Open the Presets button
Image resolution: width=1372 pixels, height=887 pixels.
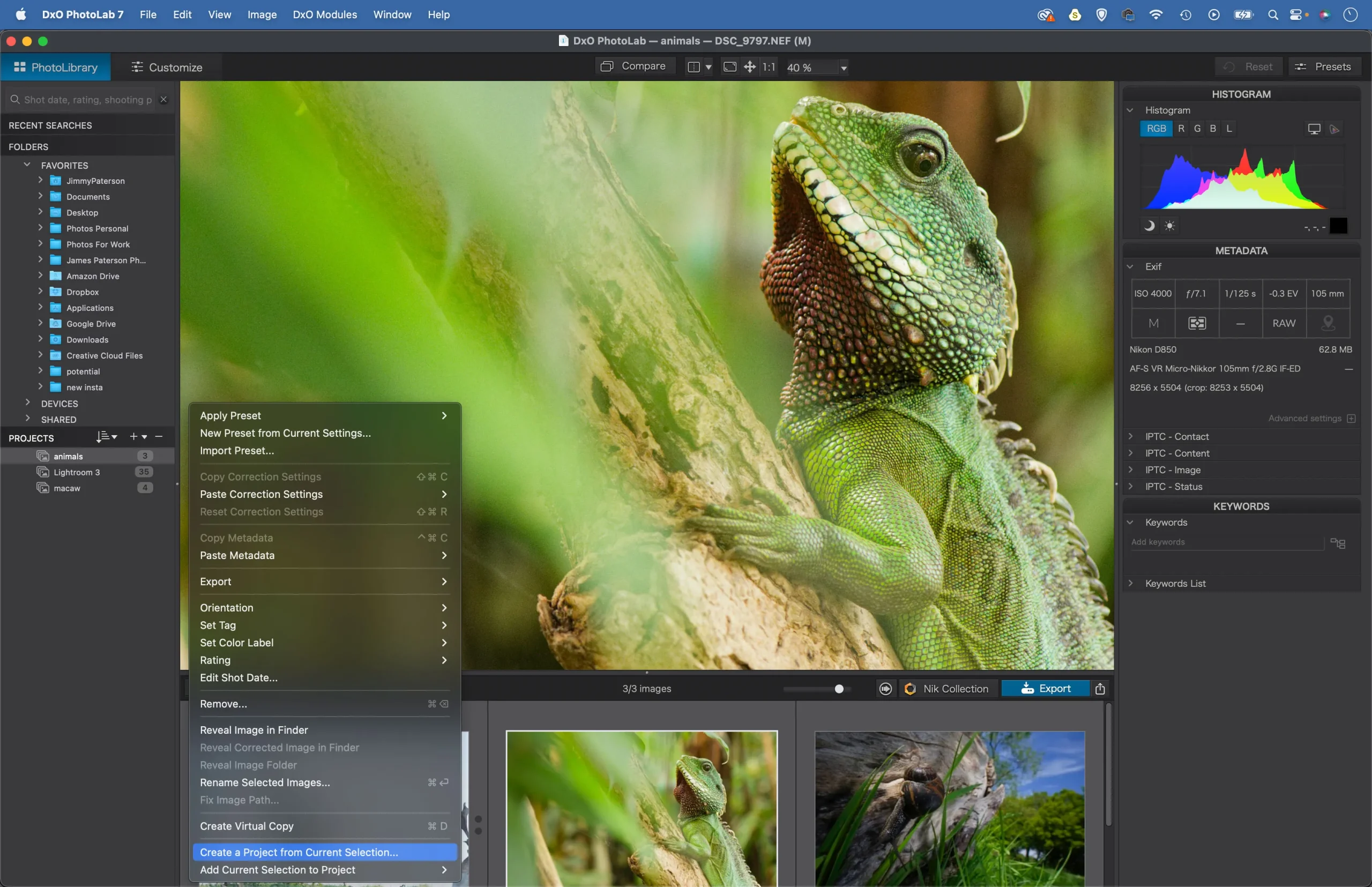click(x=1325, y=66)
